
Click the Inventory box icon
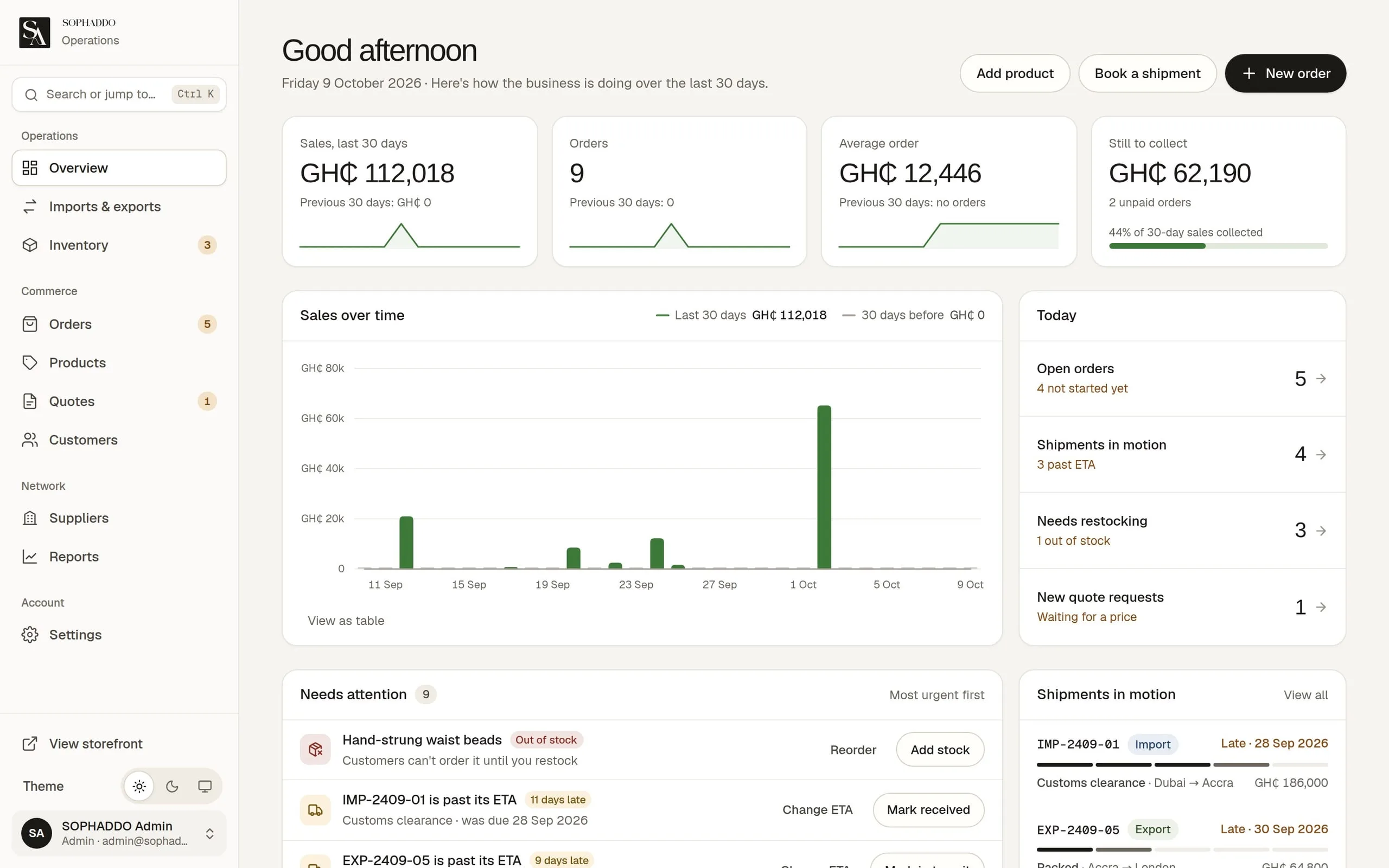(30, 245)
